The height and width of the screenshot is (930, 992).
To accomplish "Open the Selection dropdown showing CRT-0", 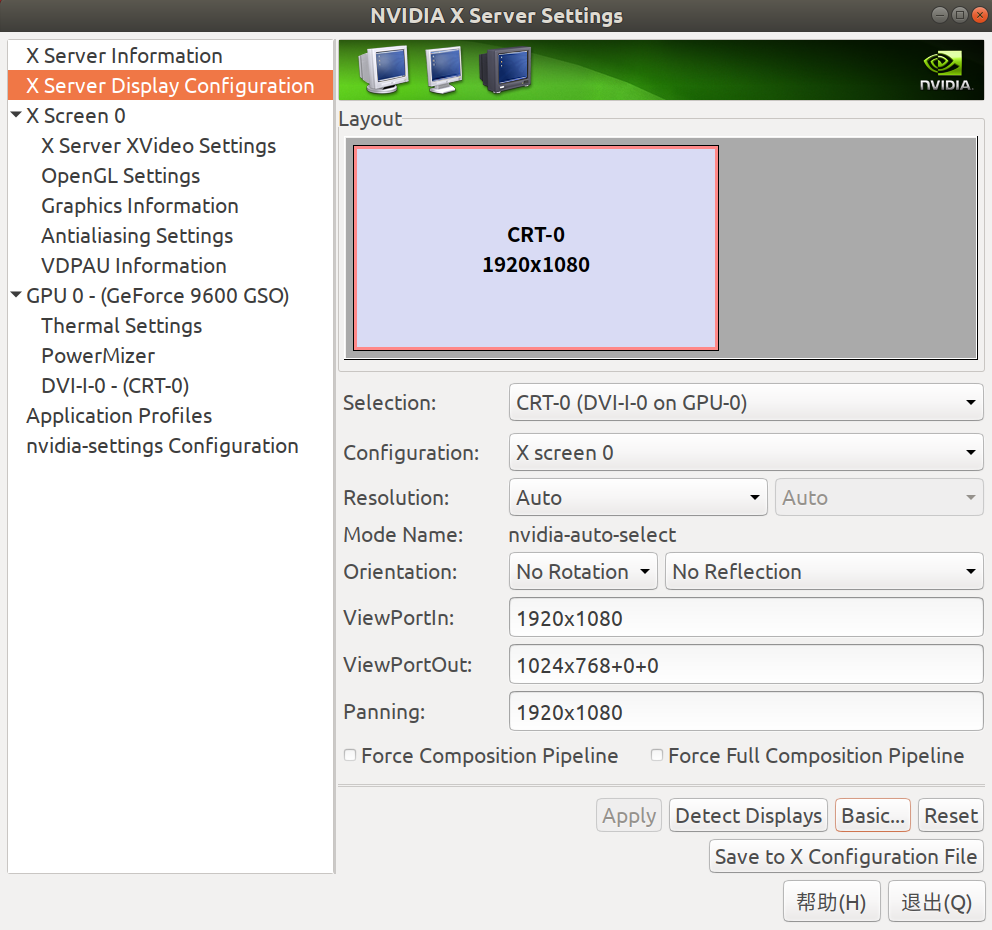I will point(746,402).
